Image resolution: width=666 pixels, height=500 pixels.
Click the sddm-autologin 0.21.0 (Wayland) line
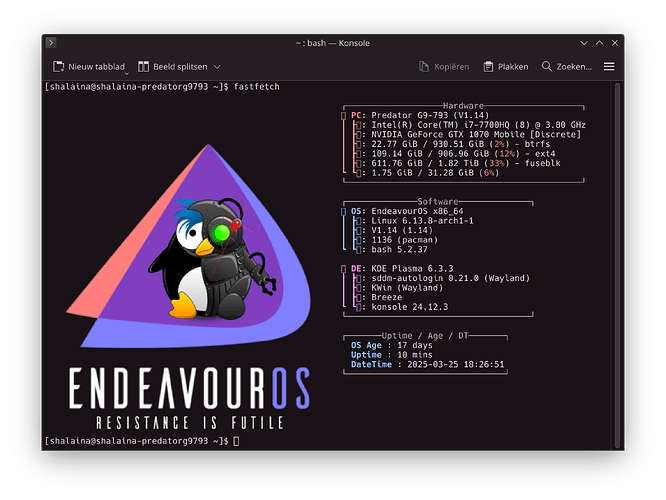[x=450, y=278]
